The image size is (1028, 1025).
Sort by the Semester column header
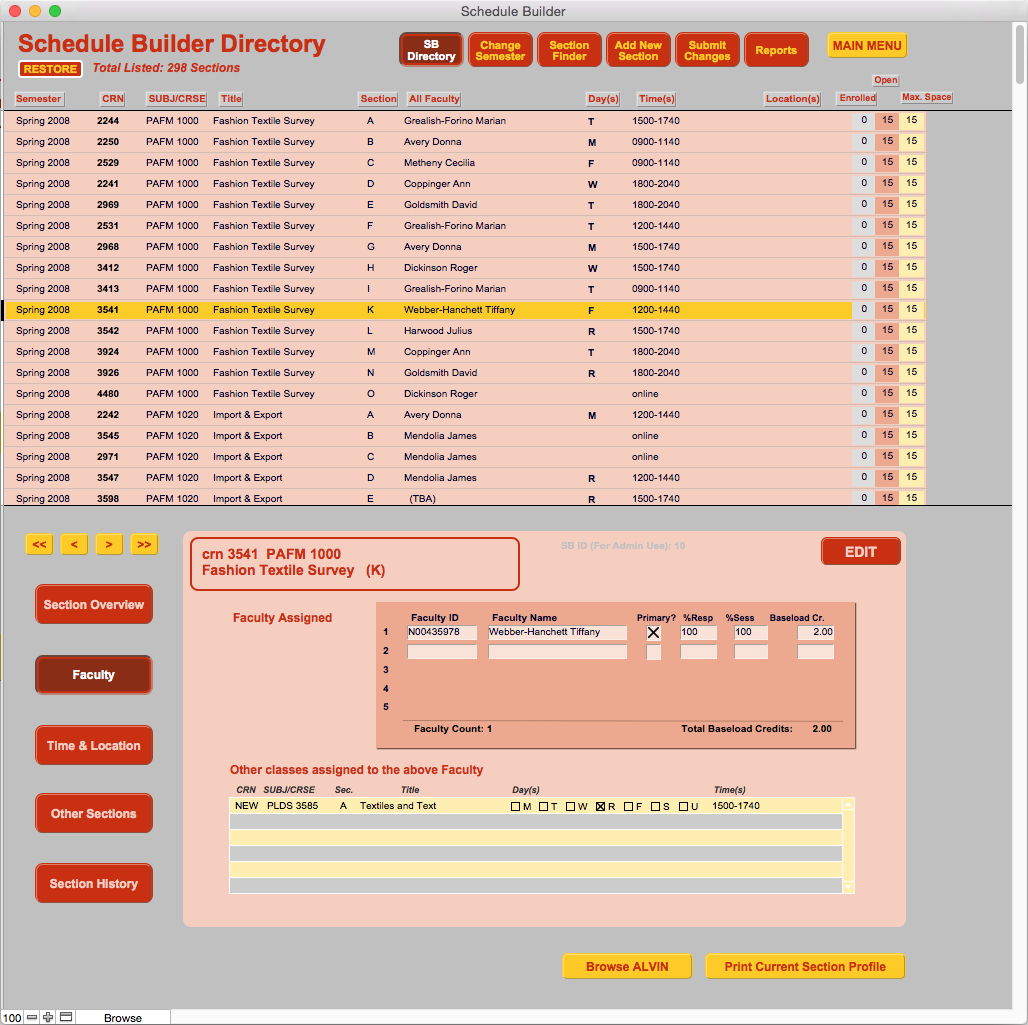(39, 99)
